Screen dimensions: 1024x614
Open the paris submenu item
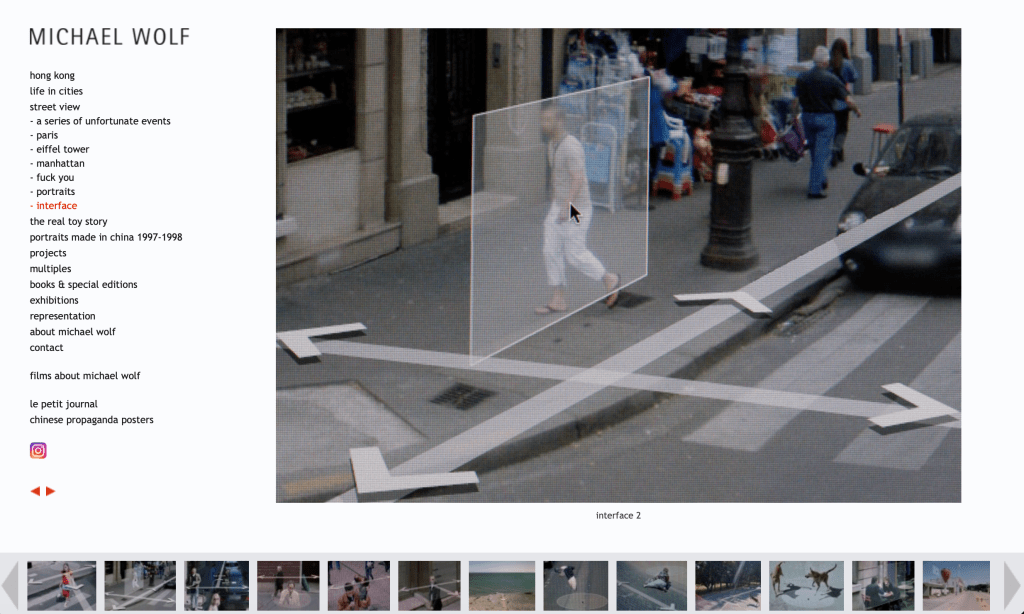46,135
